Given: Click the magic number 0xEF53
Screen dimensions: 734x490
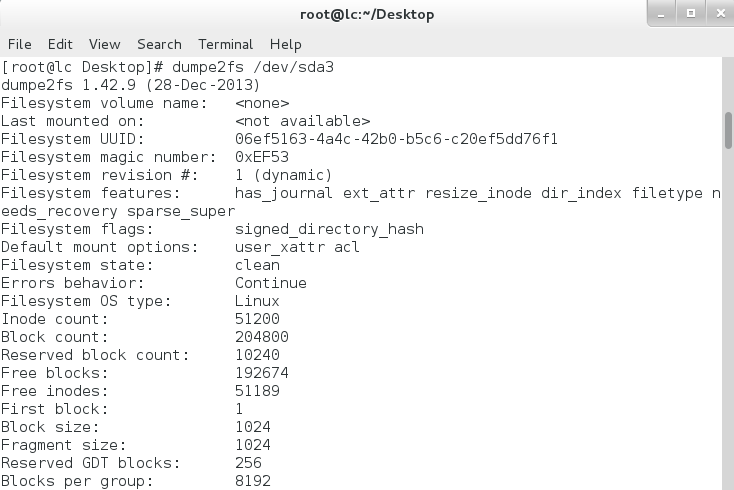Looking at the screenshot, I should tap(261, 157).
